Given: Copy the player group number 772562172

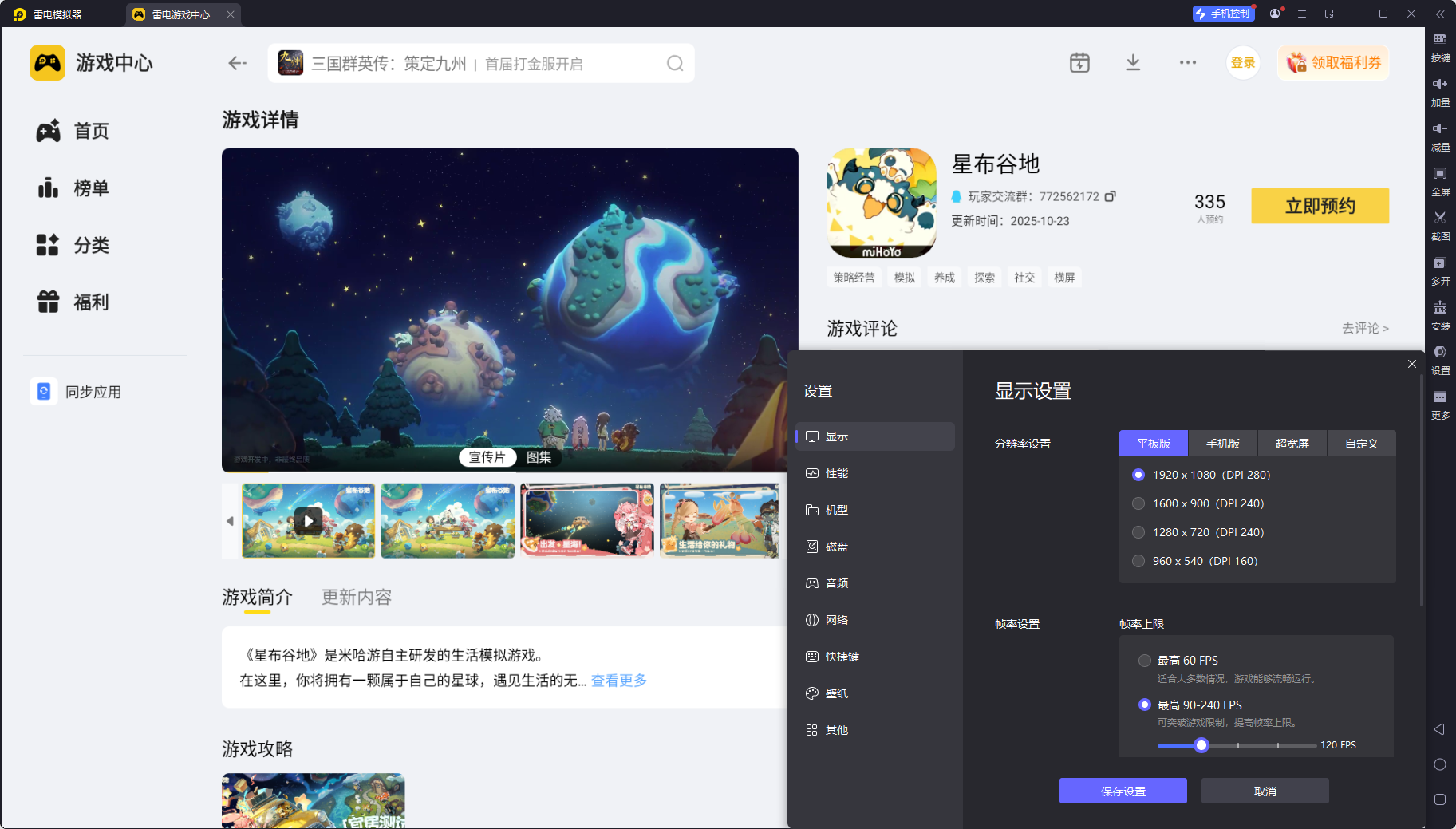Looking at the screenshot, I should pos(1110,196).
